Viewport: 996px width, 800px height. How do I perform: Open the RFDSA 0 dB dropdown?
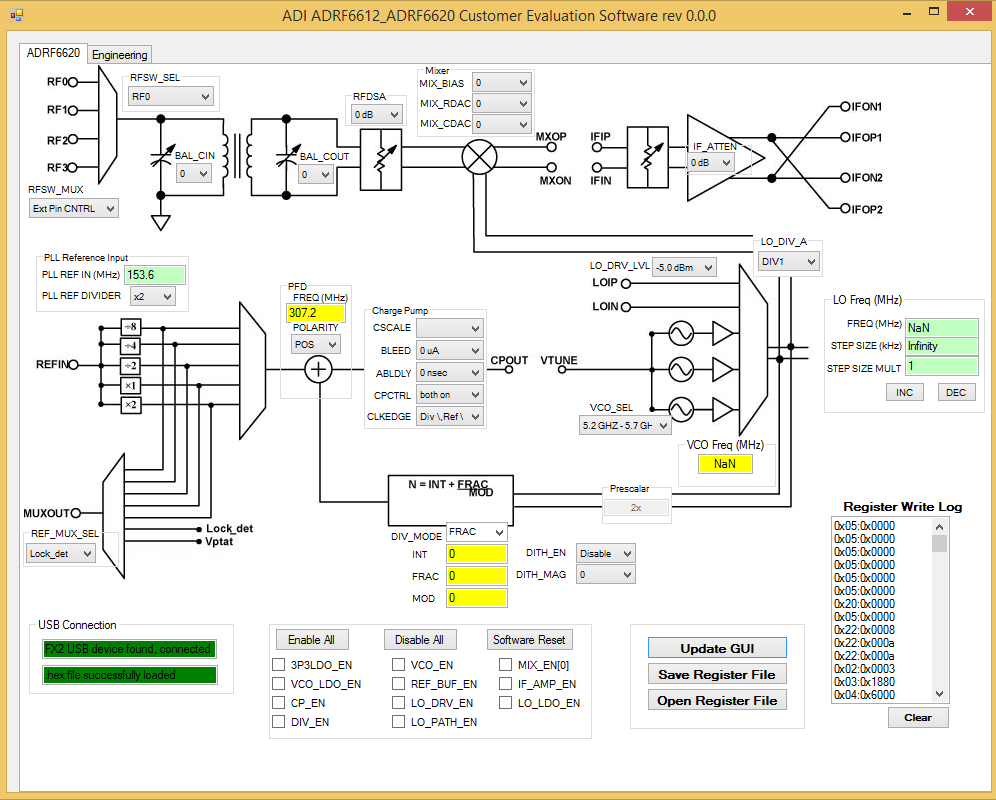pyautogui.click(x=377, y=114)
